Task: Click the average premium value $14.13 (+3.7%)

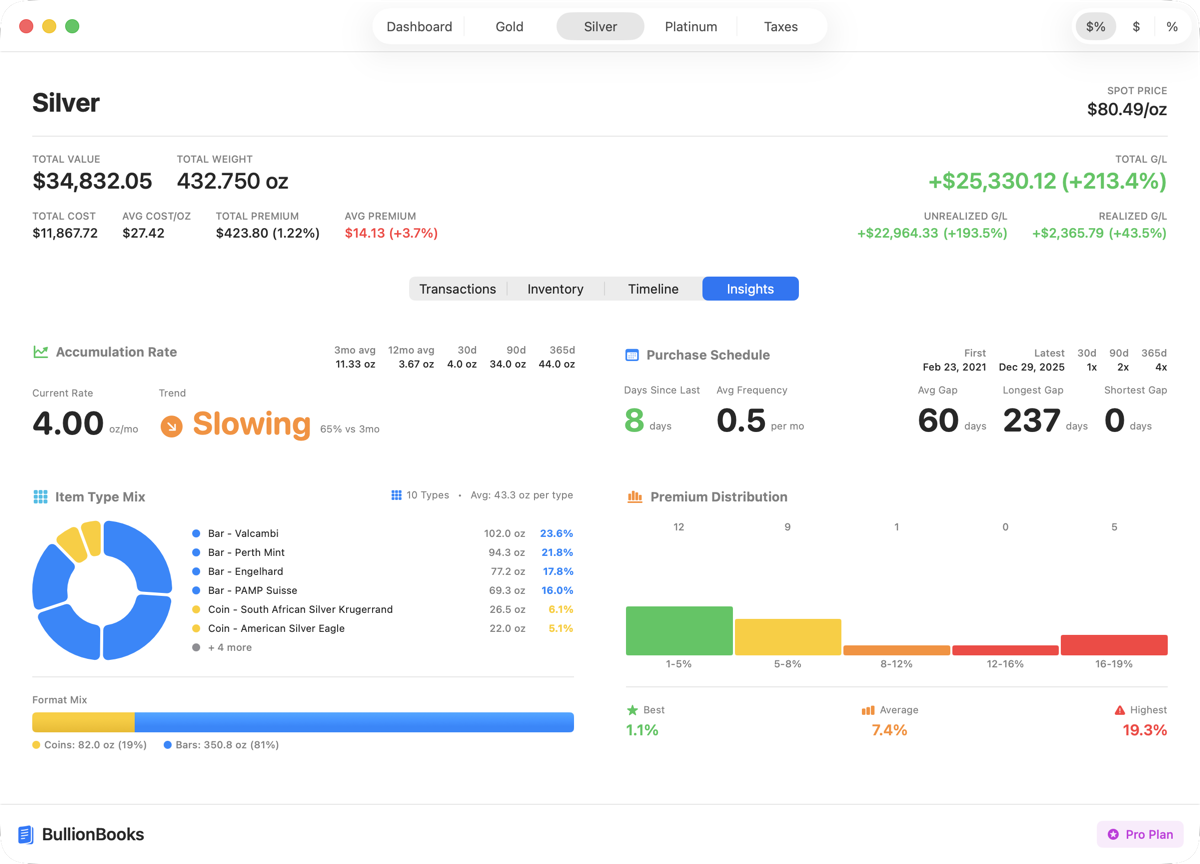Action: 391,233
